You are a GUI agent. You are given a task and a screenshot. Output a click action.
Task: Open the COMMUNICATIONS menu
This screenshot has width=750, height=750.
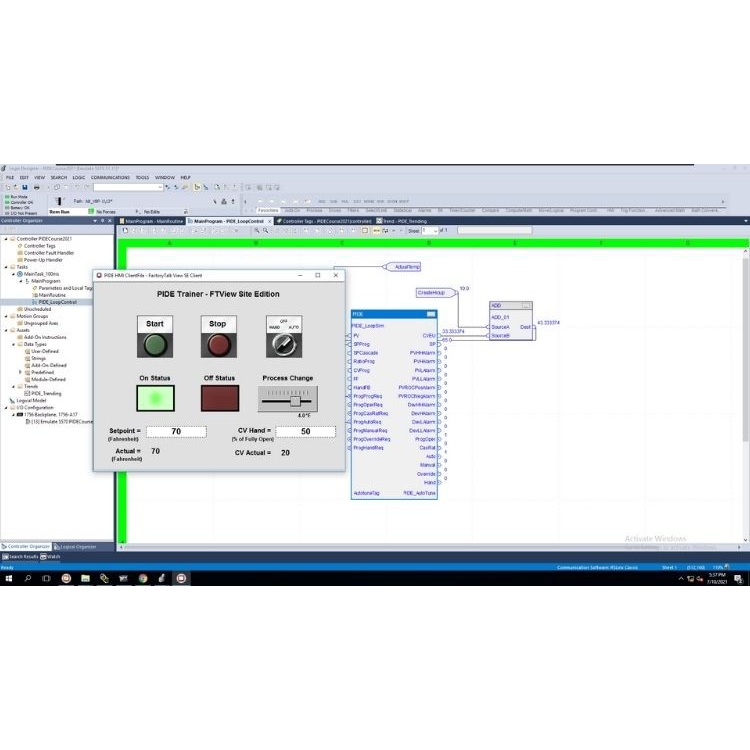(110, 177)
